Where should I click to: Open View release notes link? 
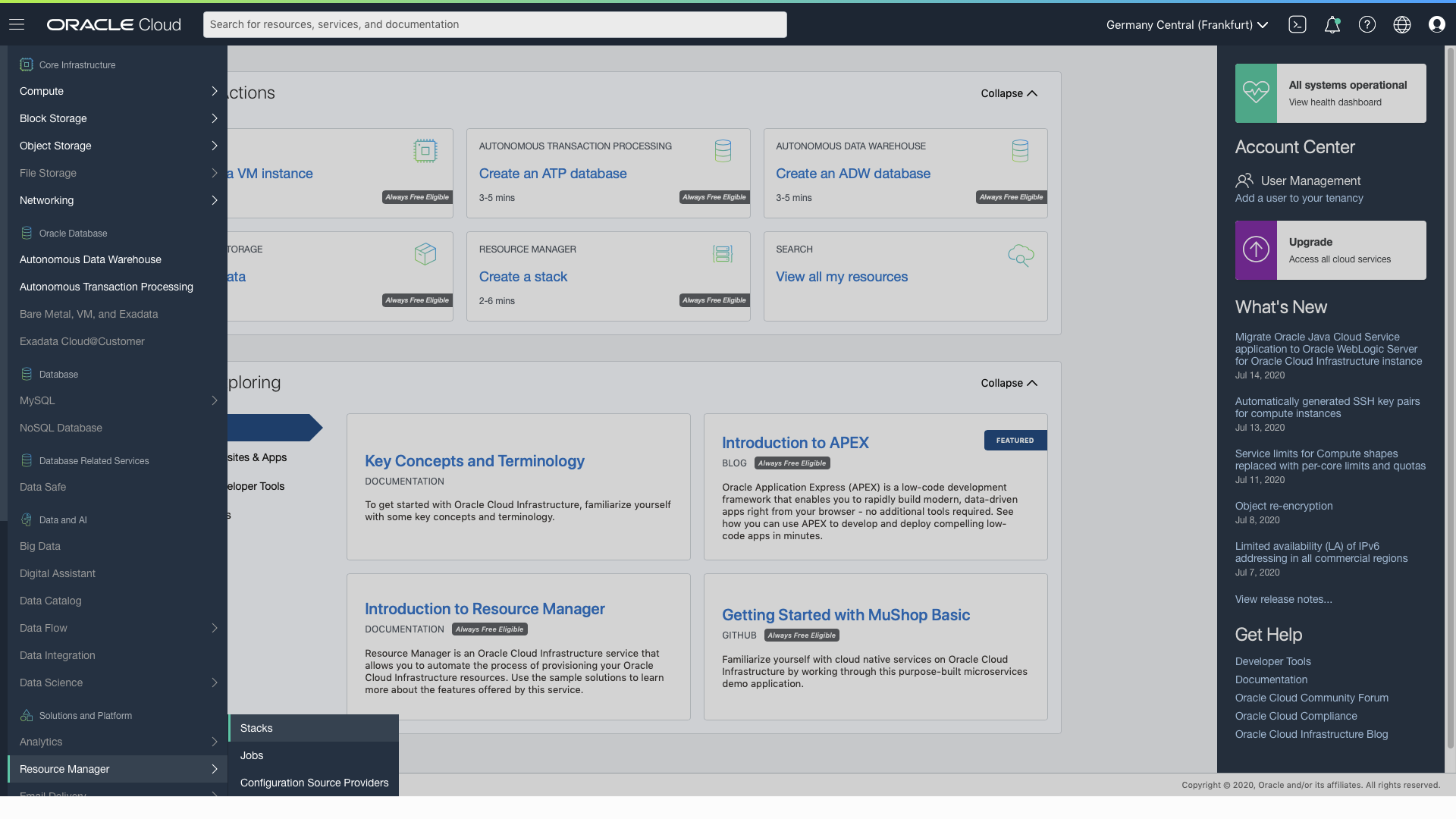click(x=1283, y=599)
